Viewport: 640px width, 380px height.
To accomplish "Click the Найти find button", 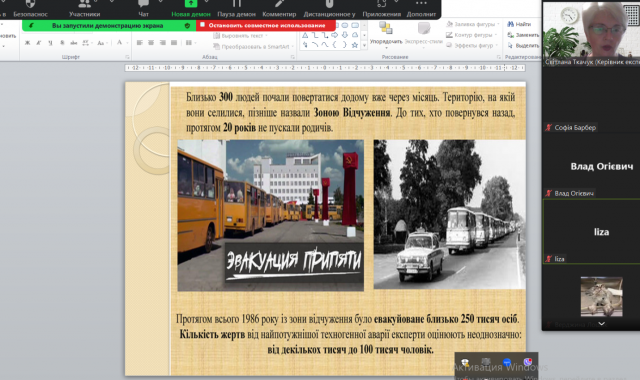I will pos(519,24).
